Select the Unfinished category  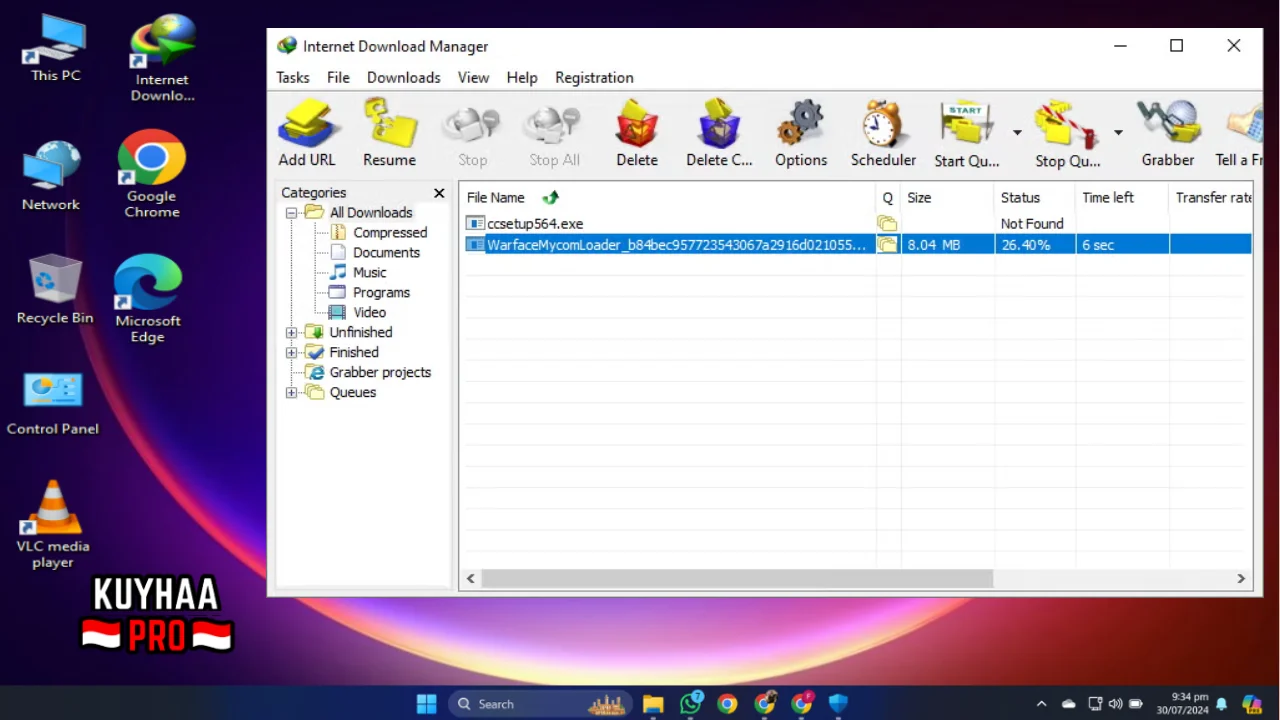pyautogui.click(x=361, y=332)
